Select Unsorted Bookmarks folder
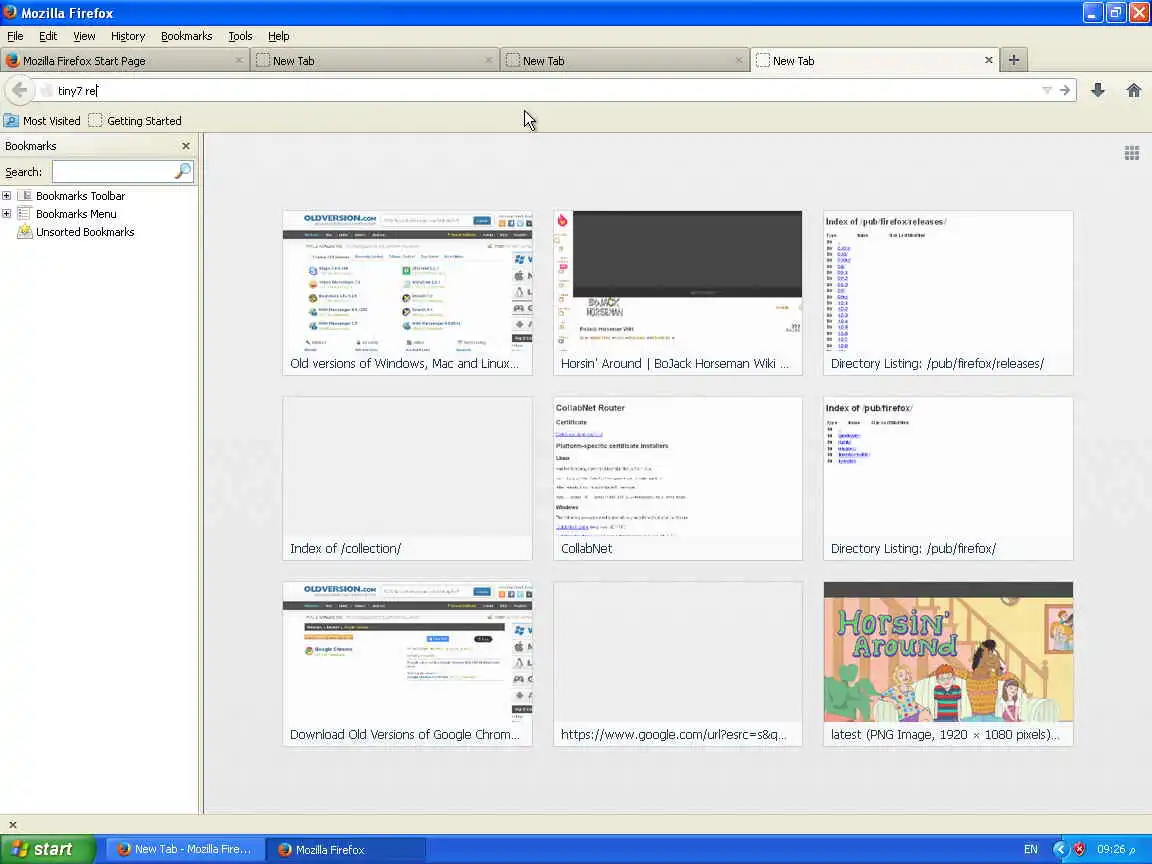 pyautogui.click(x=76, y=232)
